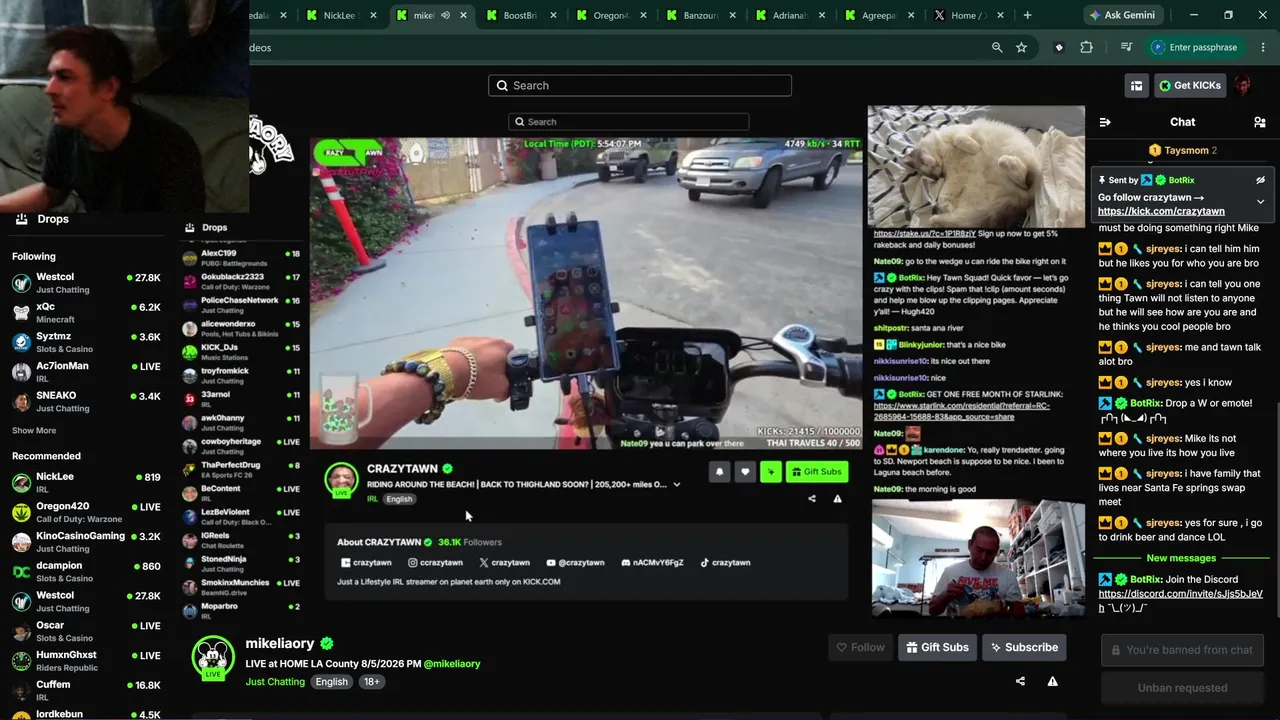Click the English language tag for mikeliaory
Viewport: 1280px width, 720px height.
[331, 682]
